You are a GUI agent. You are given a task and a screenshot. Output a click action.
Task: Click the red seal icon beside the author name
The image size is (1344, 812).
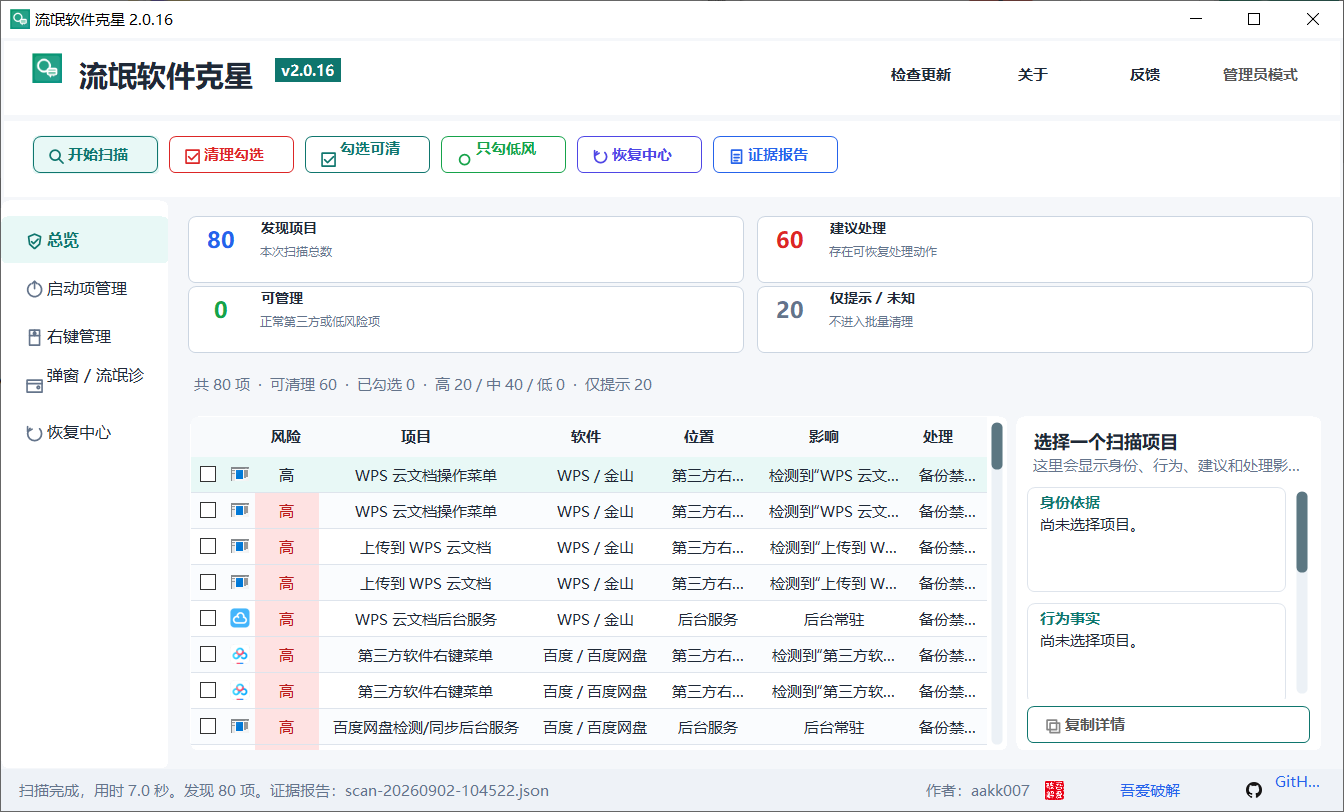pos(1054,790)
